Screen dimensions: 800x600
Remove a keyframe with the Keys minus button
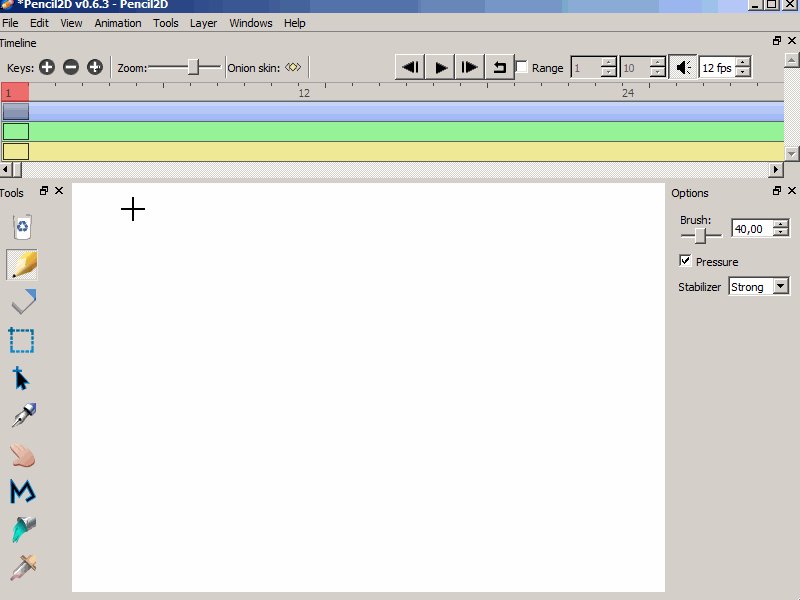point(71,67)
